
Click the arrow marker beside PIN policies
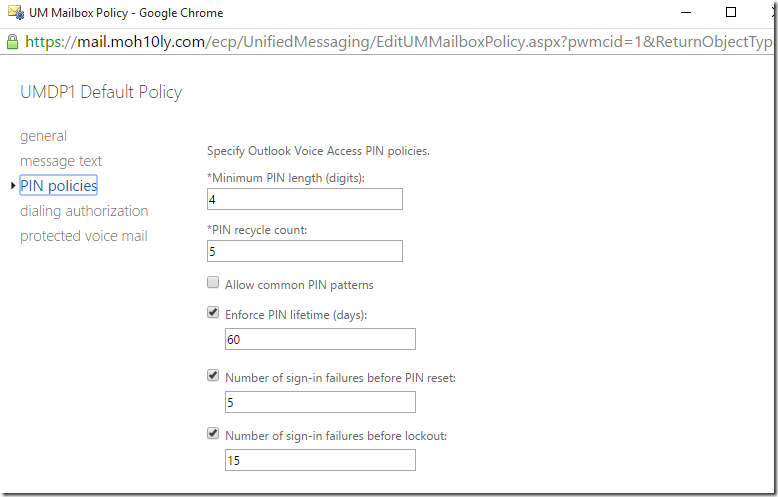coord(13,186)
